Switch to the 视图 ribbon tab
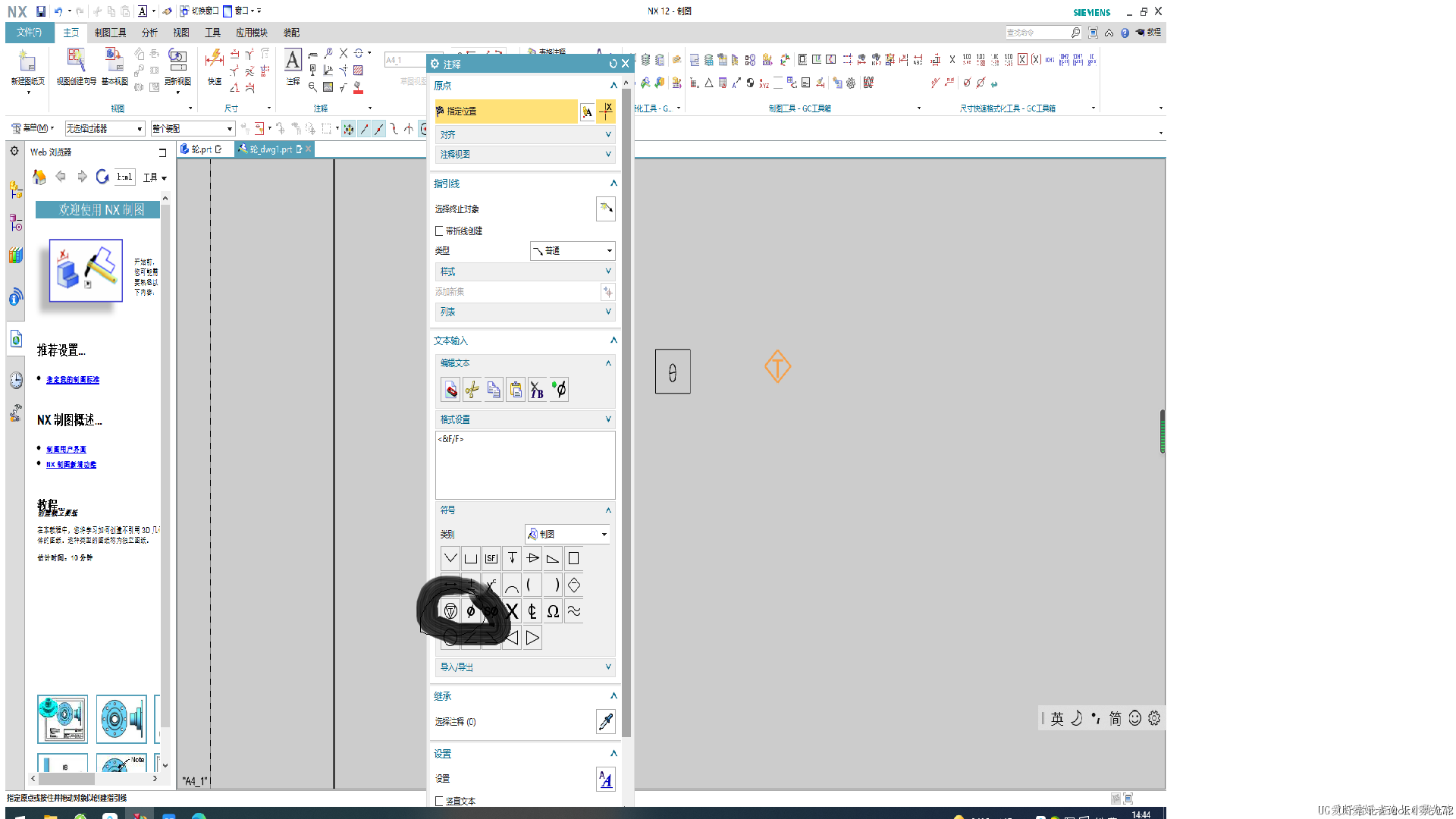The height and width of the screenshot is (819, 1456). (x=180, y=33)
